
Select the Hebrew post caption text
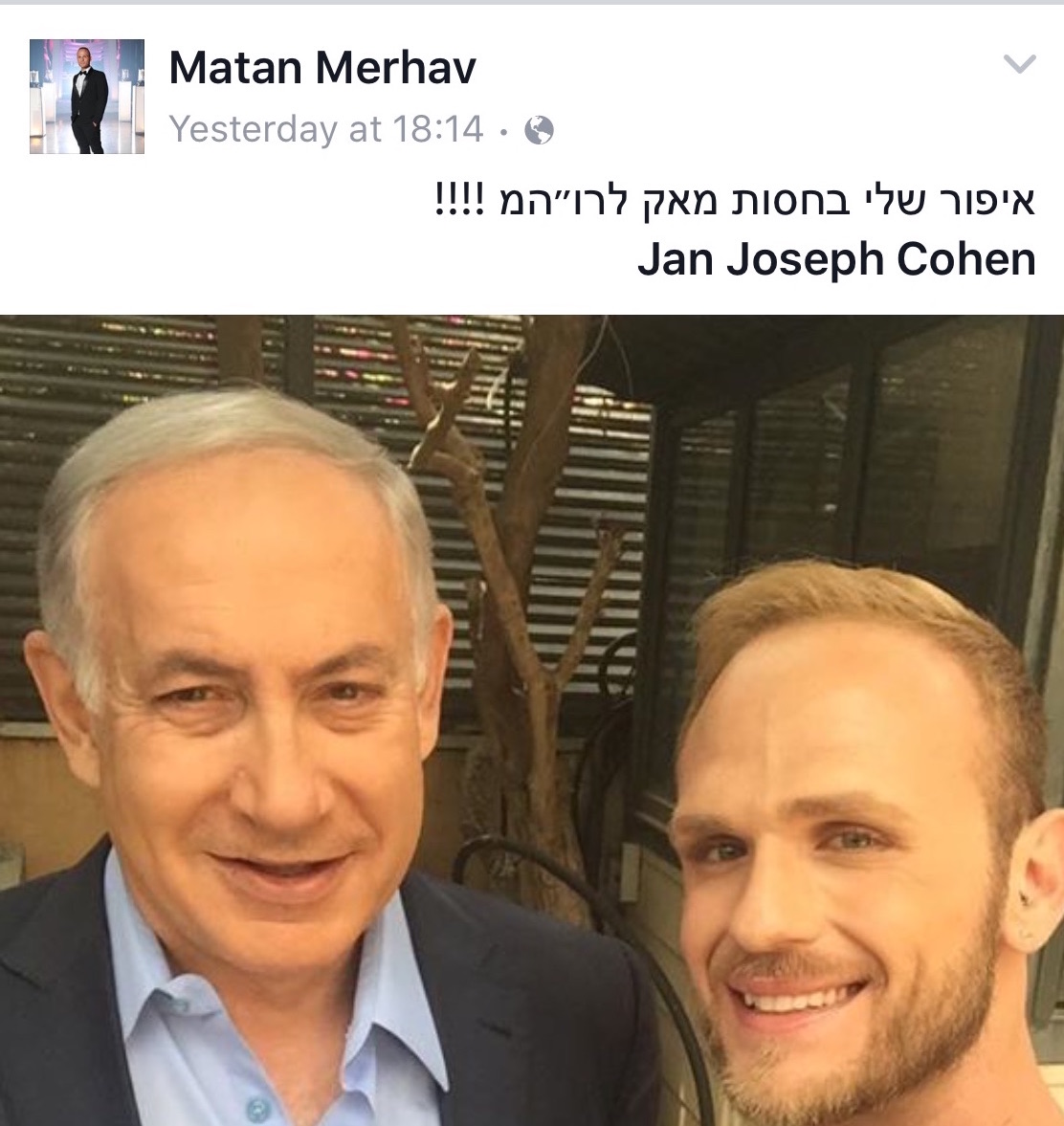735,200
